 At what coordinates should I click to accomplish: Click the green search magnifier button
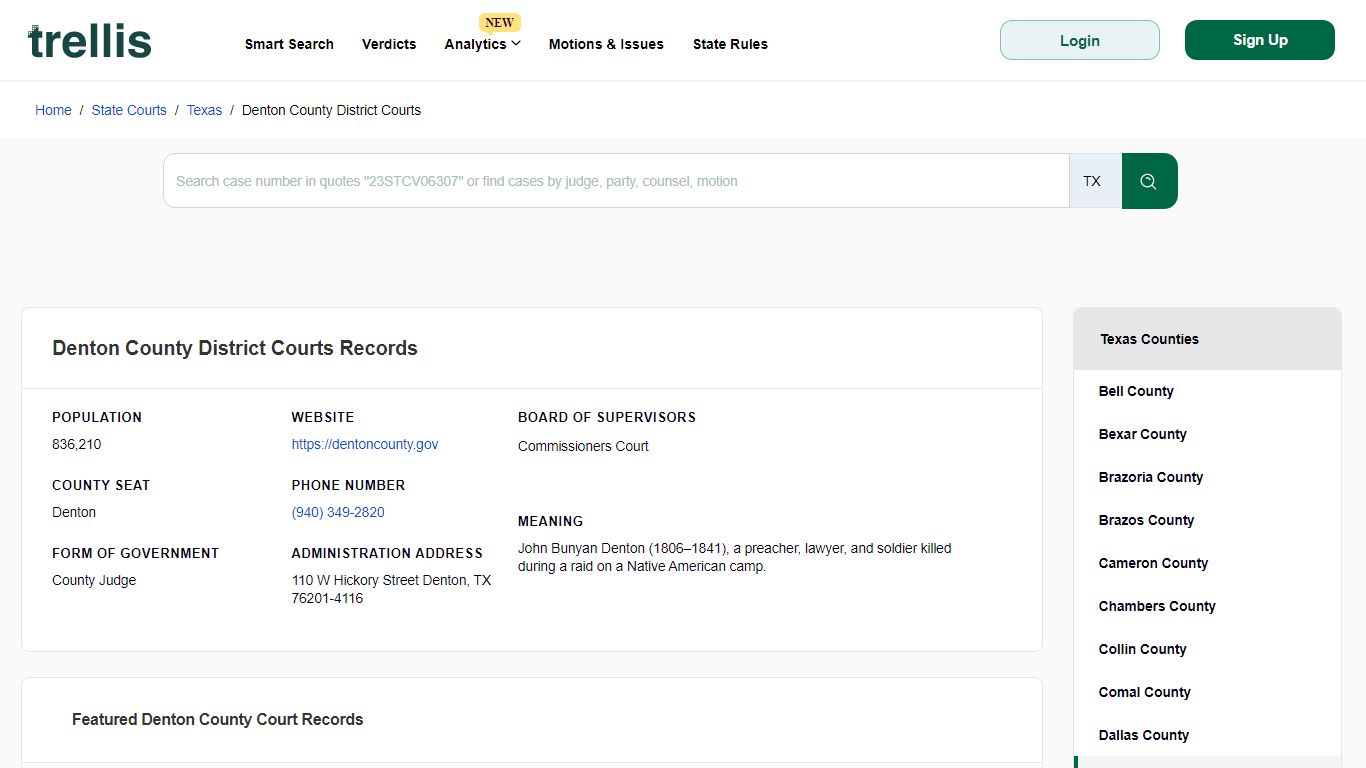tap(1149, 181)
